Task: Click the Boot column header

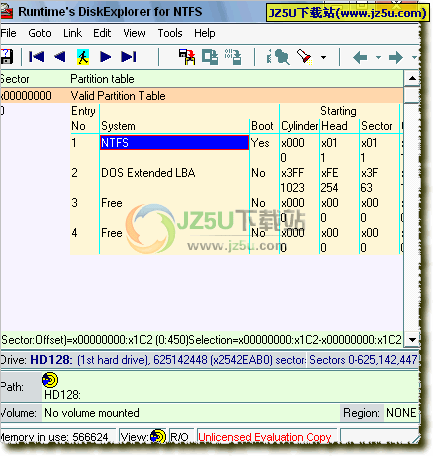Action: click(x=262, y=126)
